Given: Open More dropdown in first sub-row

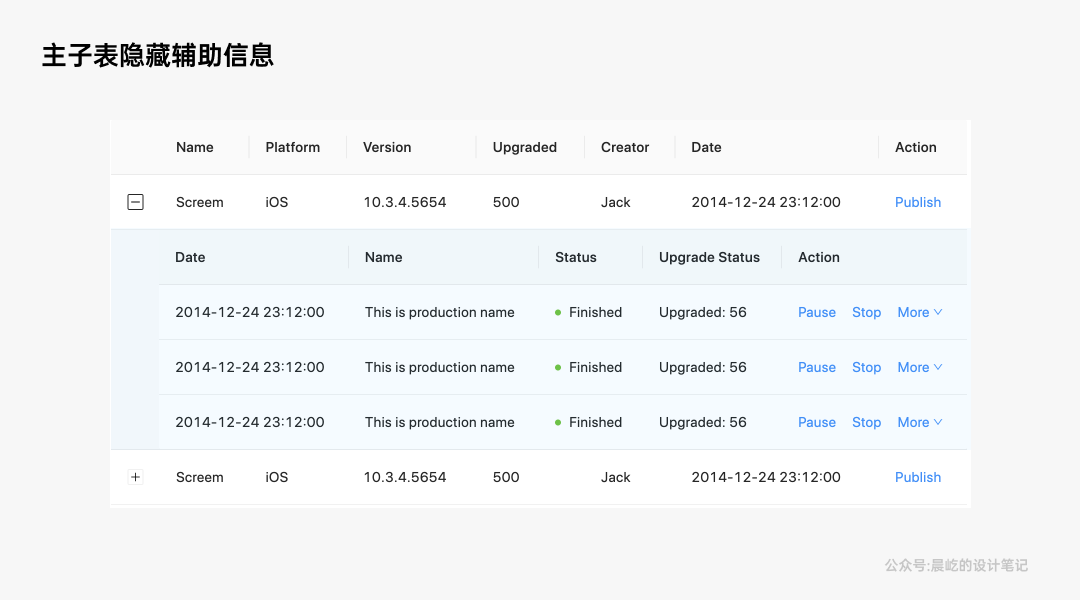Looking at the screenshot, I should click(919, 312).
